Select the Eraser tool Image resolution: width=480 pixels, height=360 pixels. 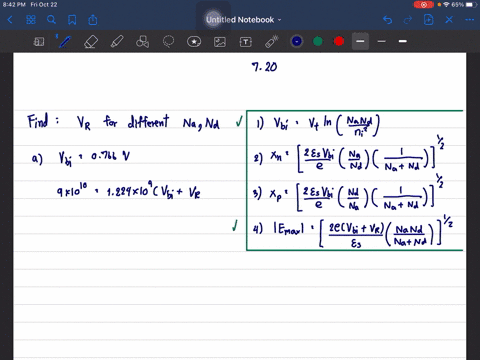[91, 42]
